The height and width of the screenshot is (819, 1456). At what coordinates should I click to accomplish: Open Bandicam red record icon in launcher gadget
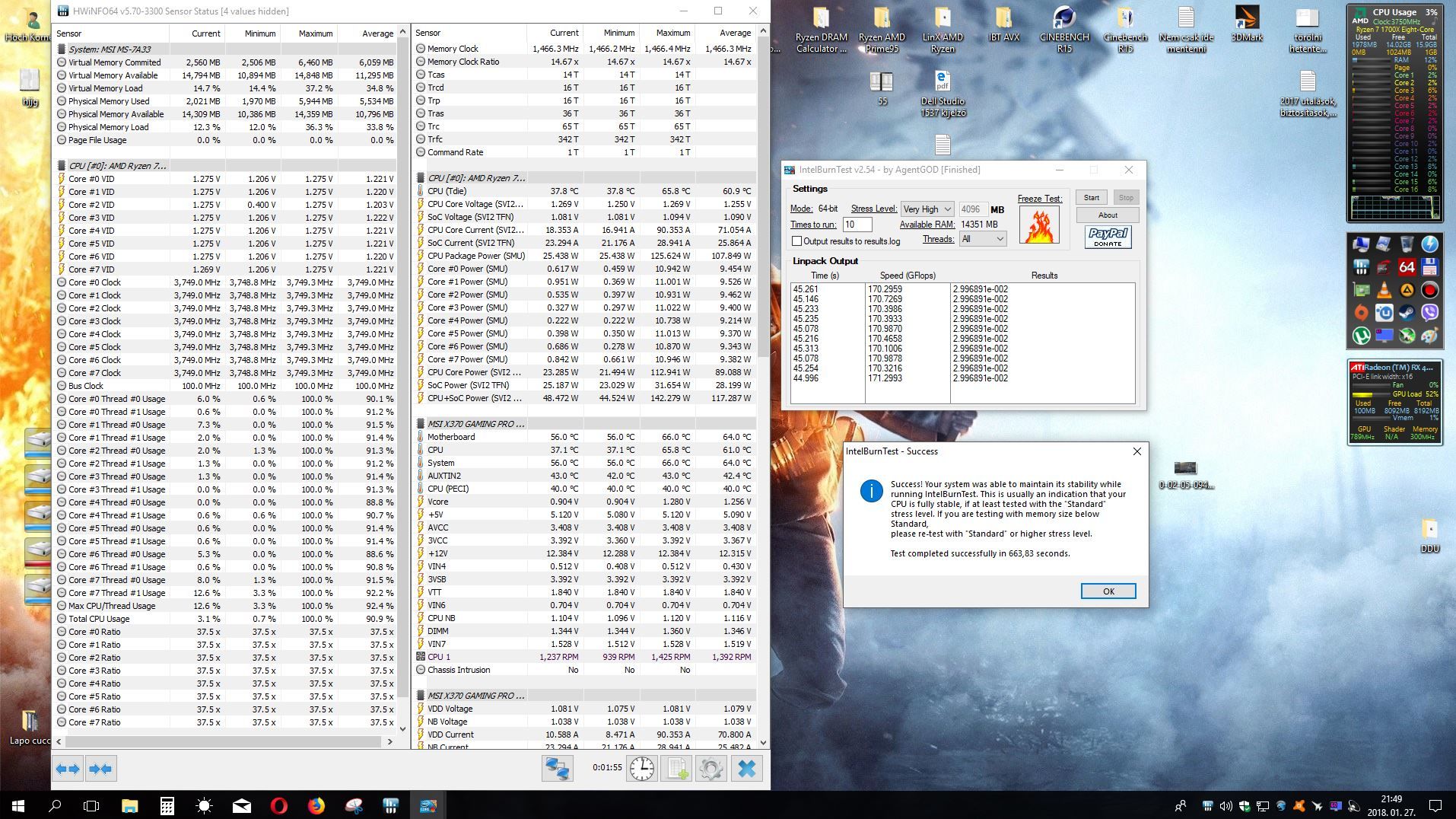(1430, 290)
